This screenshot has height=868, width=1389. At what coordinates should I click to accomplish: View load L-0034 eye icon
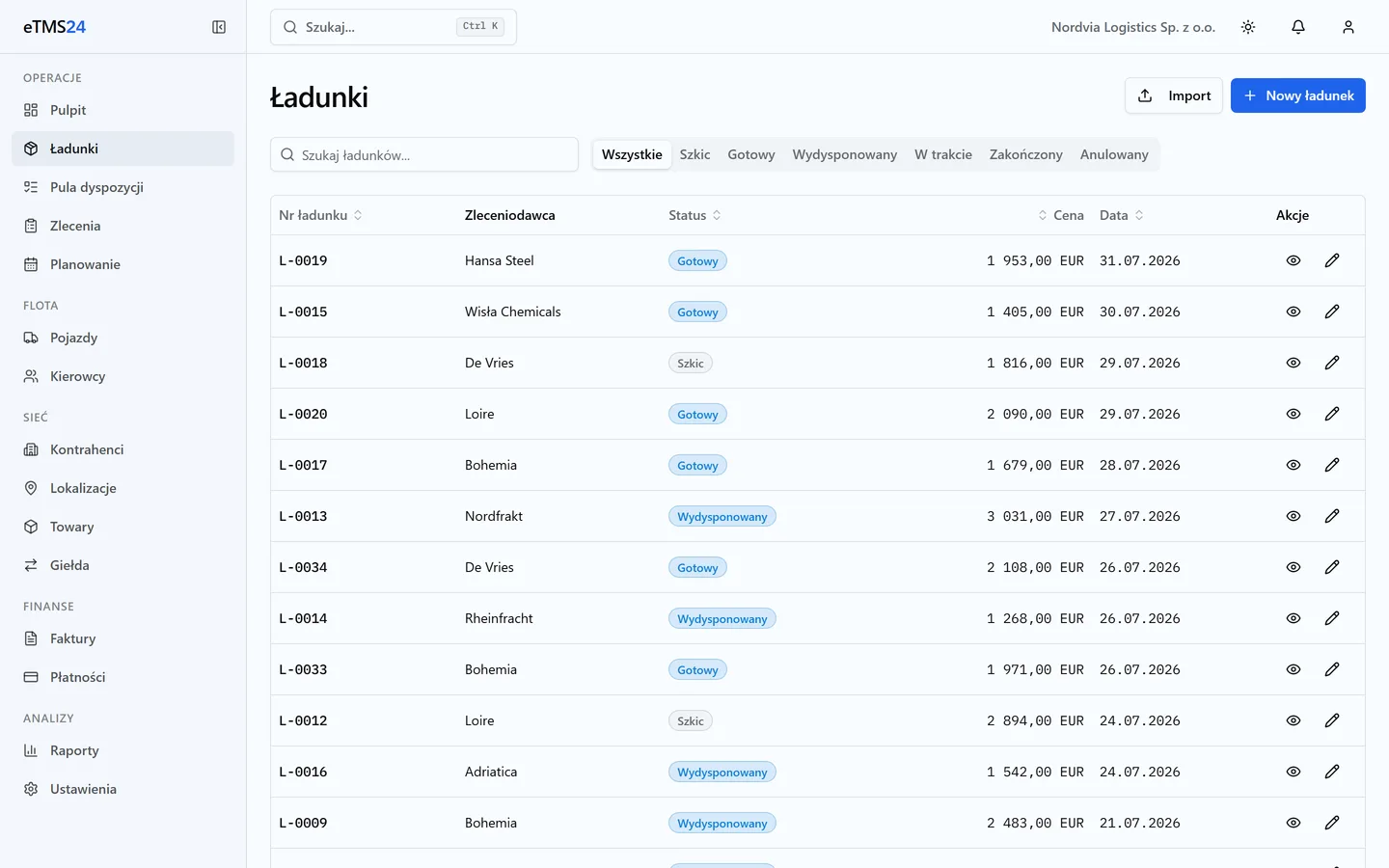pos(1294,567)
